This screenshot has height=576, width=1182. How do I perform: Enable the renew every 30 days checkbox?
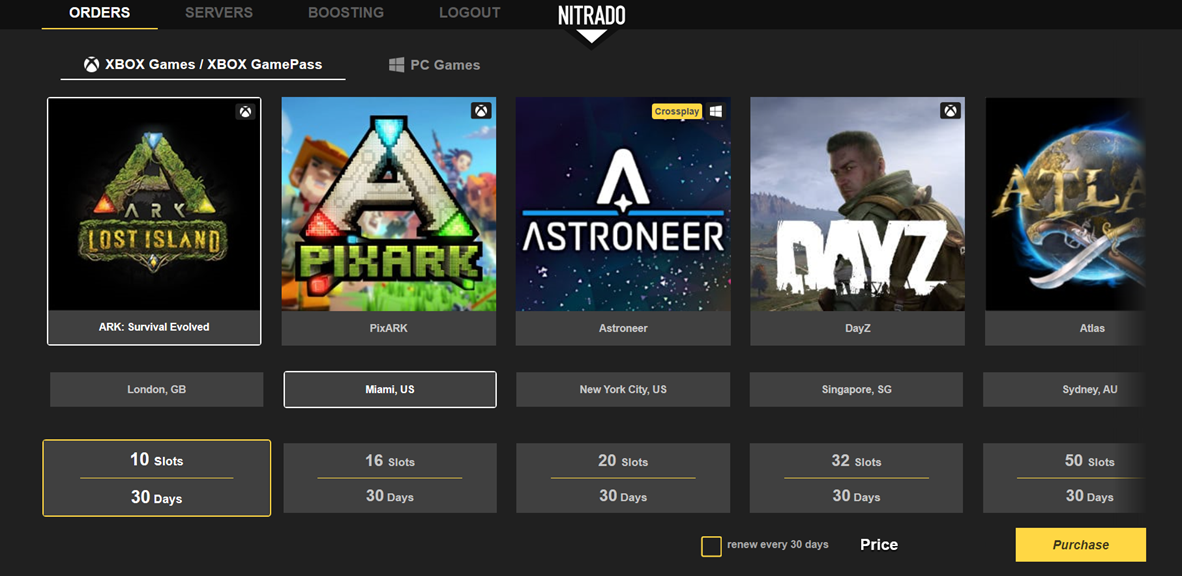pos(711,546)
